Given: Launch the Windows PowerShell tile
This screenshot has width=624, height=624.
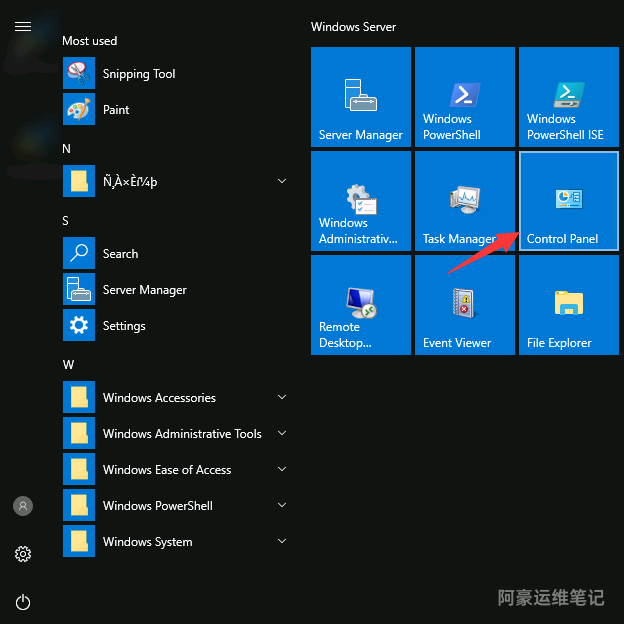Looking at the screenshot, I should [464, 97].
